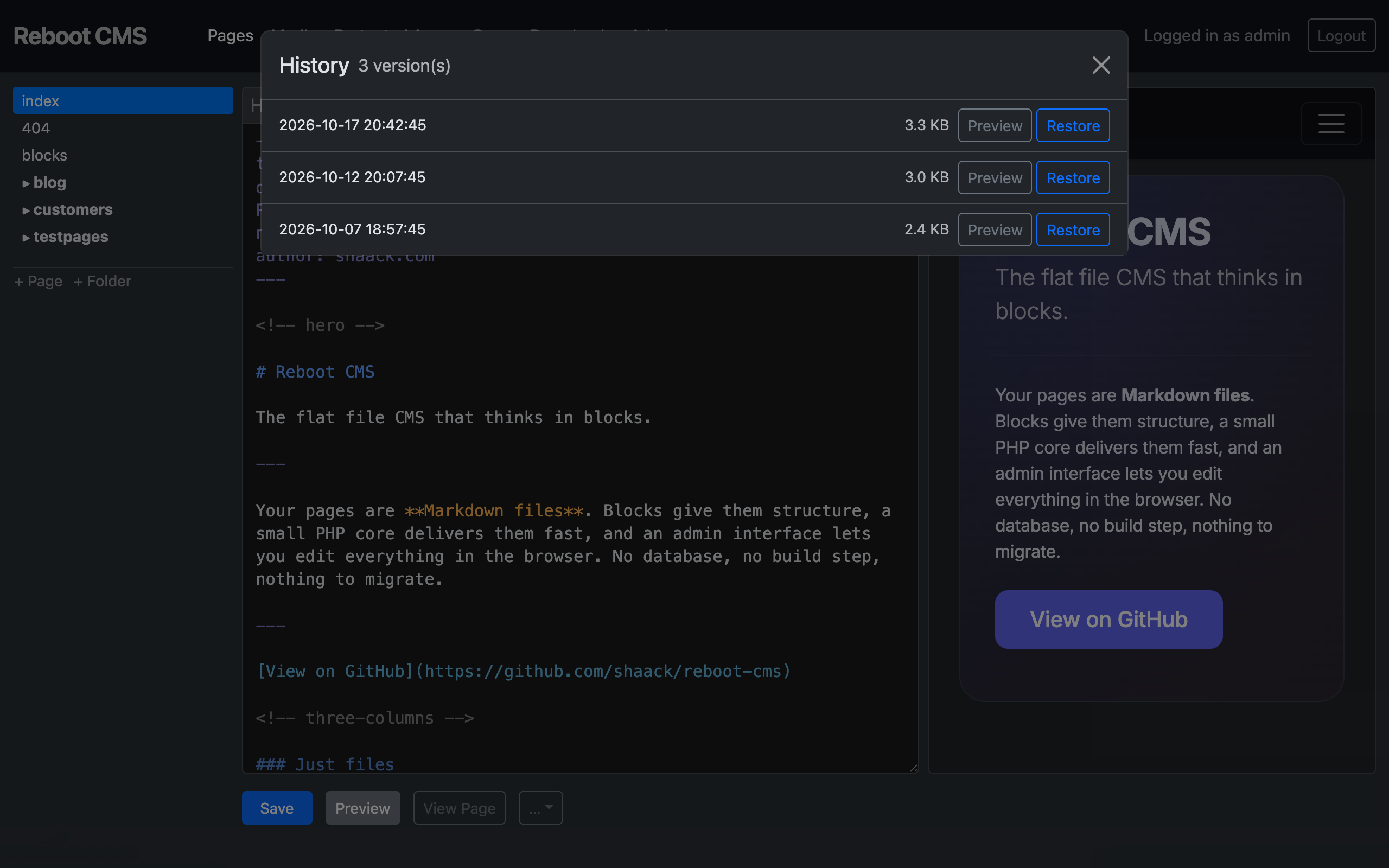The image size is (1389, 868).
Task: Click the '3.0 KB' size value
Action: 926,177
